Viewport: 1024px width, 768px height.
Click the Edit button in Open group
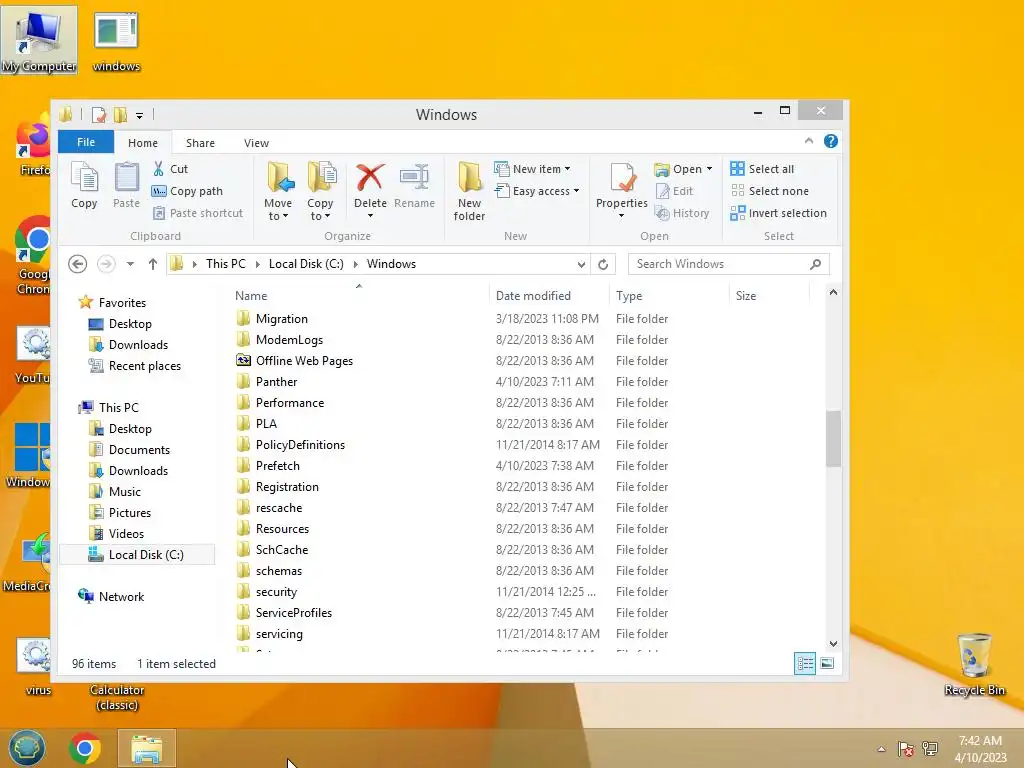[674, 191]
